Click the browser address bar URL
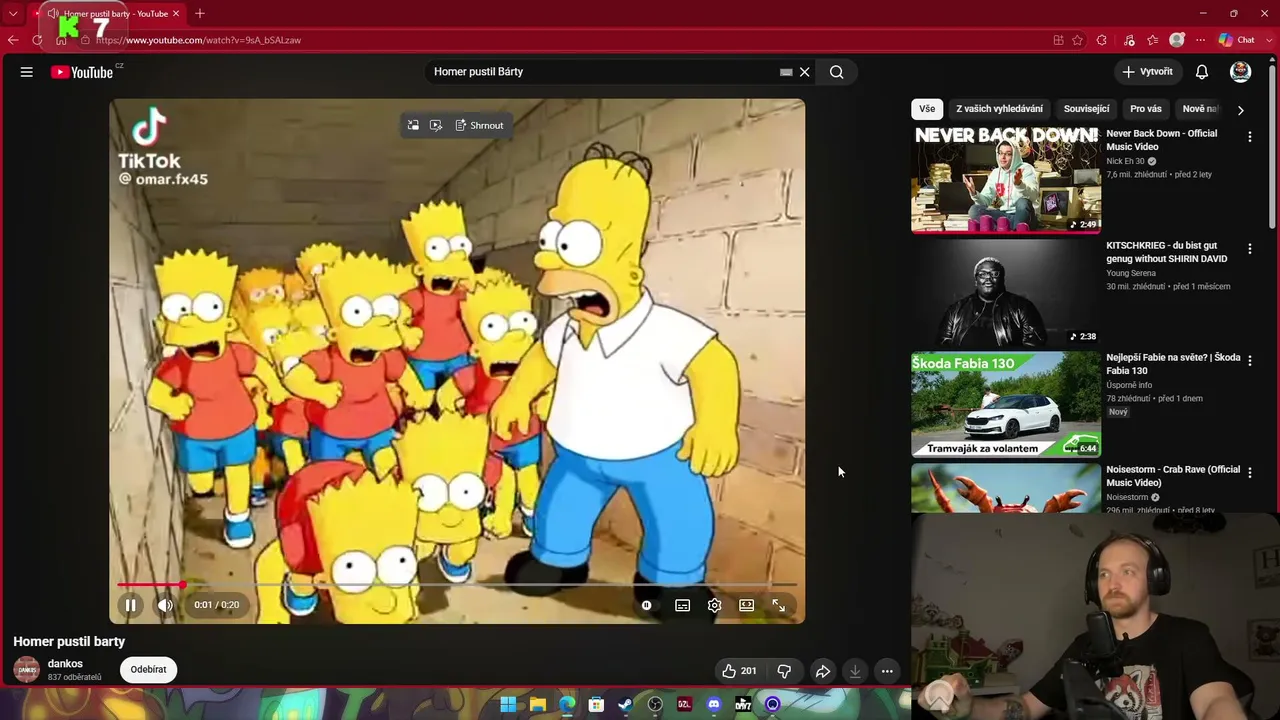Image resolution: width=1280 pixels, height=720 pixels. (x=198, y=40)
